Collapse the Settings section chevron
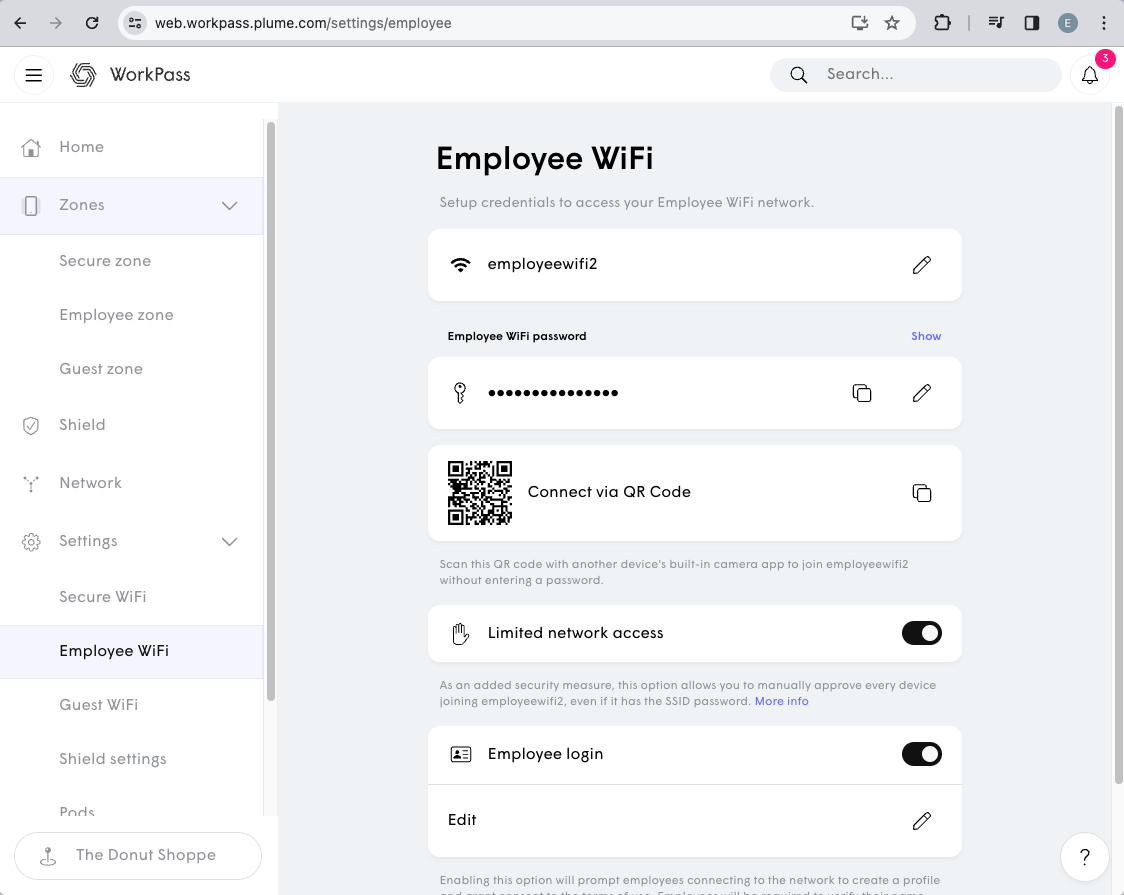 point(229,542)
